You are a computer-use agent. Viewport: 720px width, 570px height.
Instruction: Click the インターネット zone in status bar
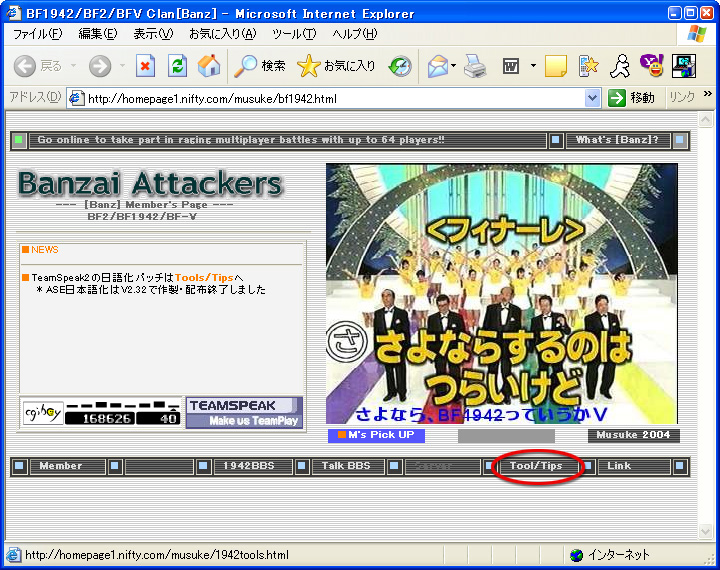pos(609,555)
